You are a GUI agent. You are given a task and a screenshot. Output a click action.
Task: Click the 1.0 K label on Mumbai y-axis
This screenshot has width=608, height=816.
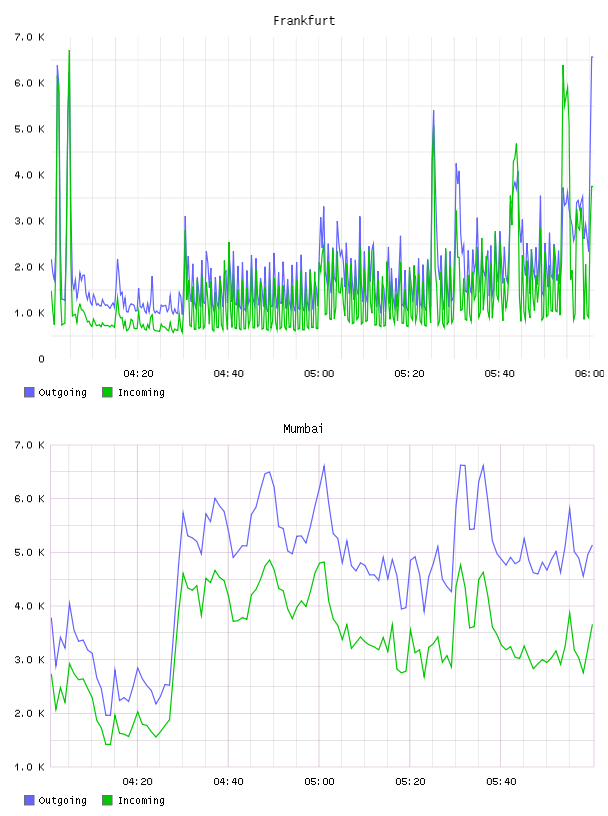30,767
